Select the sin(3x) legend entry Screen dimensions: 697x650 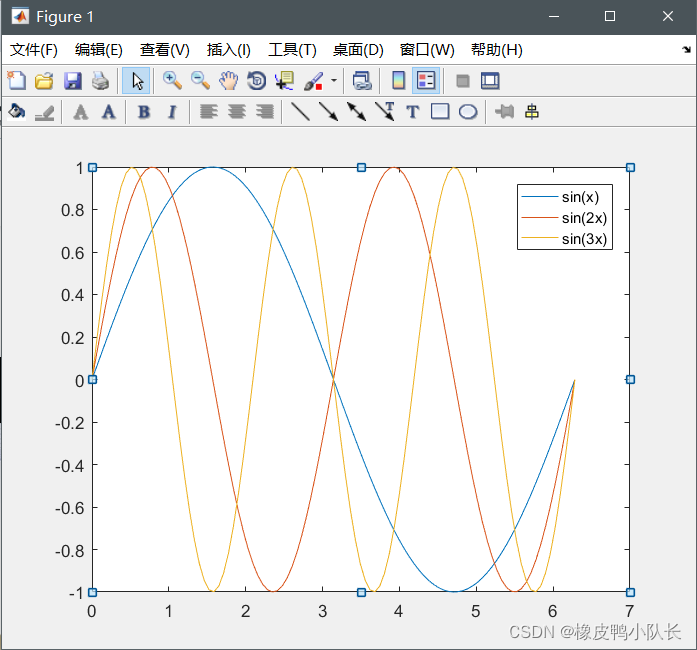tap(564, 239)
